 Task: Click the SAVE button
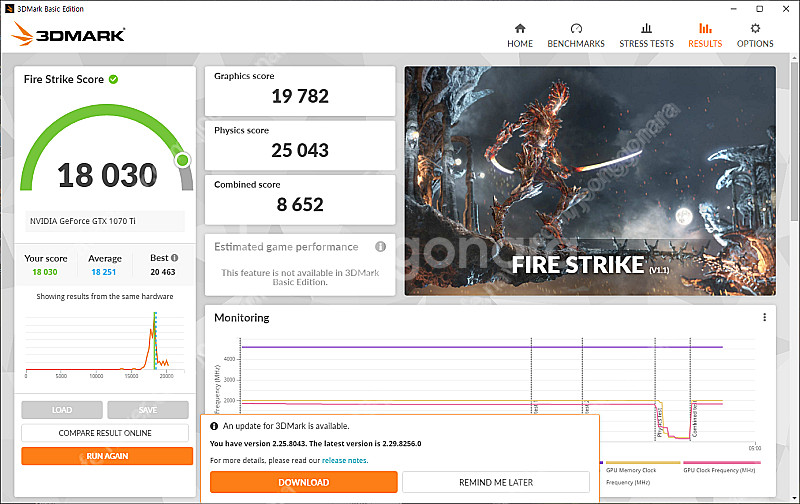pos(148,410)
